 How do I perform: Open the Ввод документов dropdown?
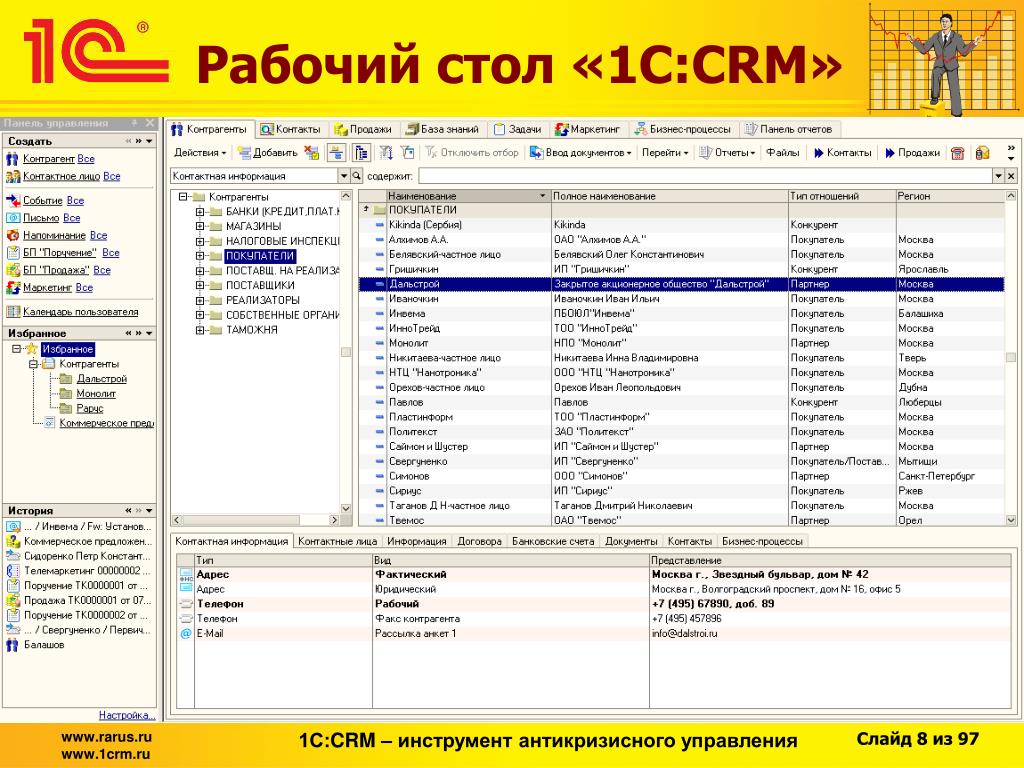tap(581, 153)
